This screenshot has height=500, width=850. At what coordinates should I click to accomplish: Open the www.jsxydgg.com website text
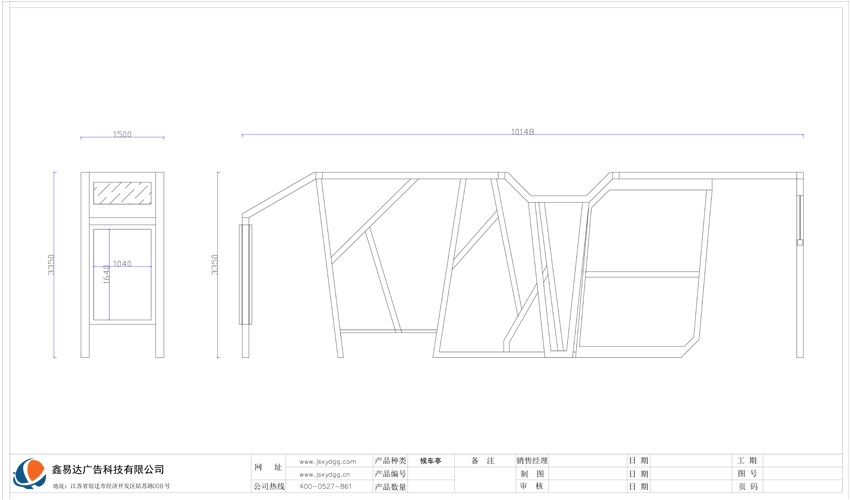coord(327,461)
